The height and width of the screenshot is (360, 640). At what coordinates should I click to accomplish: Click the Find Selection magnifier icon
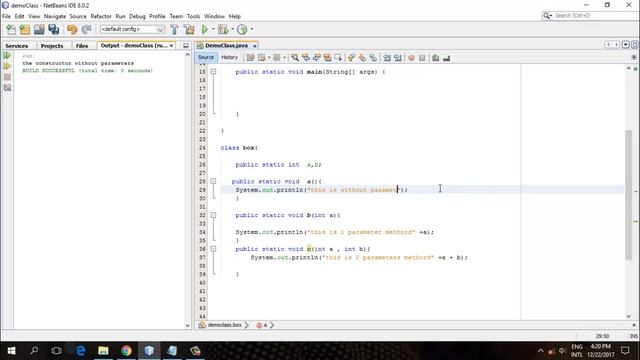pos(295,58)
